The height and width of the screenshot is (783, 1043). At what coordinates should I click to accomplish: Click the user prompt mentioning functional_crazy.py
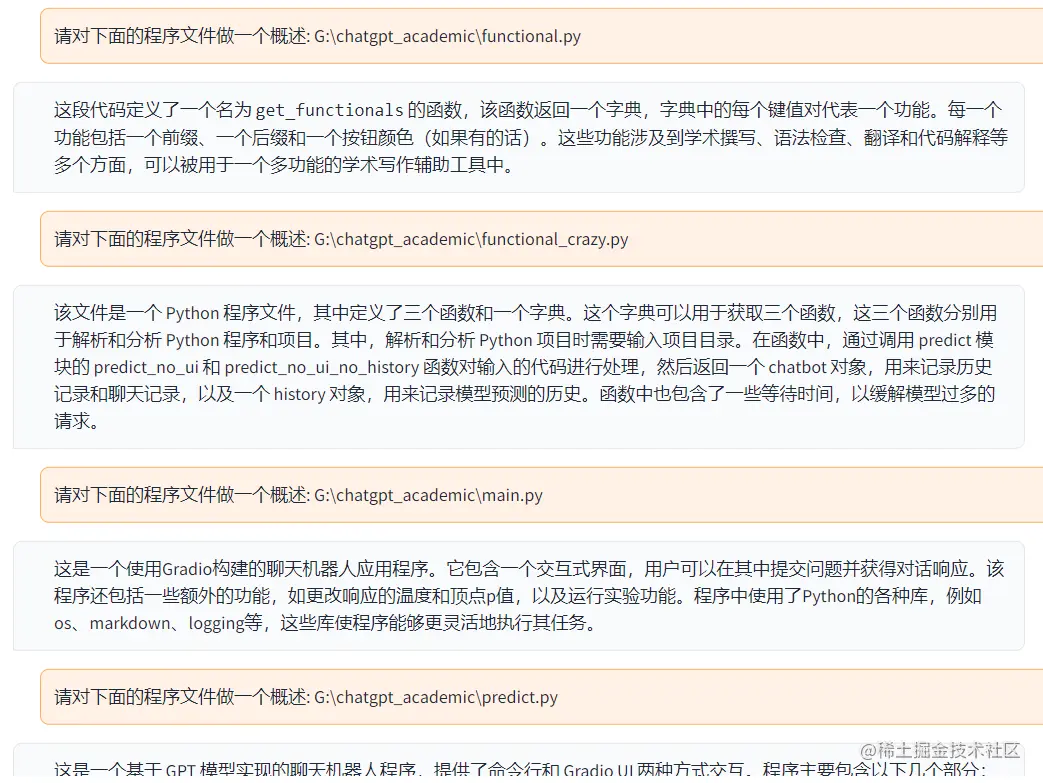click(x=541, y=239)
